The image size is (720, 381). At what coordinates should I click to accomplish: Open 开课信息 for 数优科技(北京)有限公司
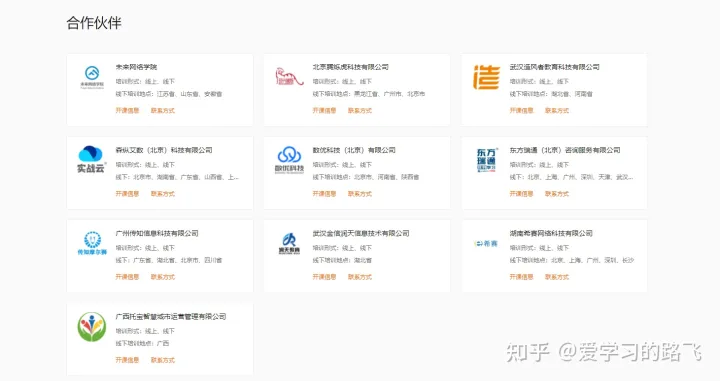tap(324, 194)
